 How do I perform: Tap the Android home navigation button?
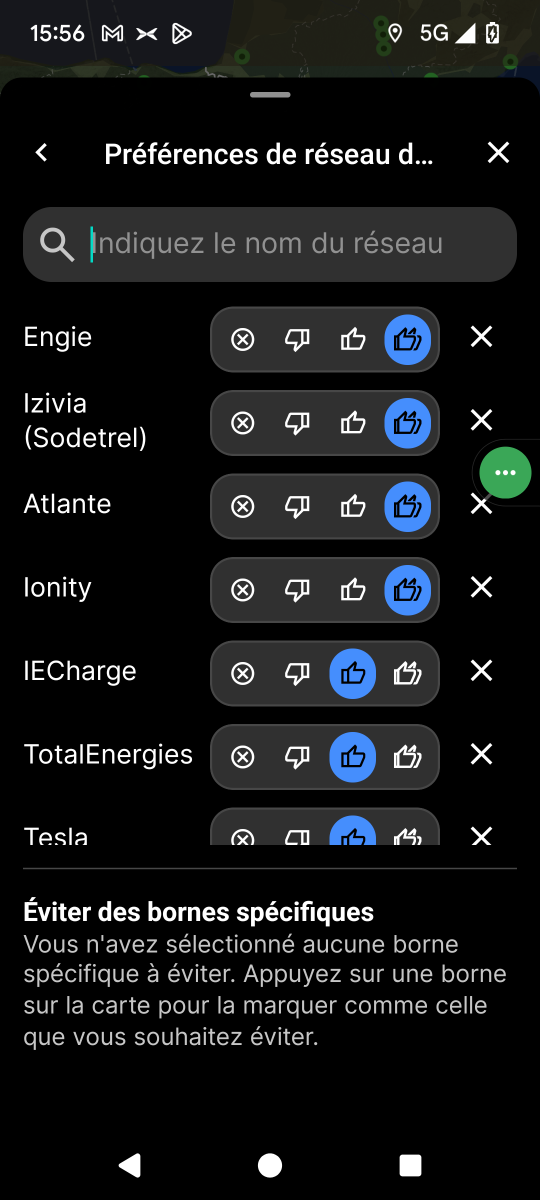(x=270, y=1165)
